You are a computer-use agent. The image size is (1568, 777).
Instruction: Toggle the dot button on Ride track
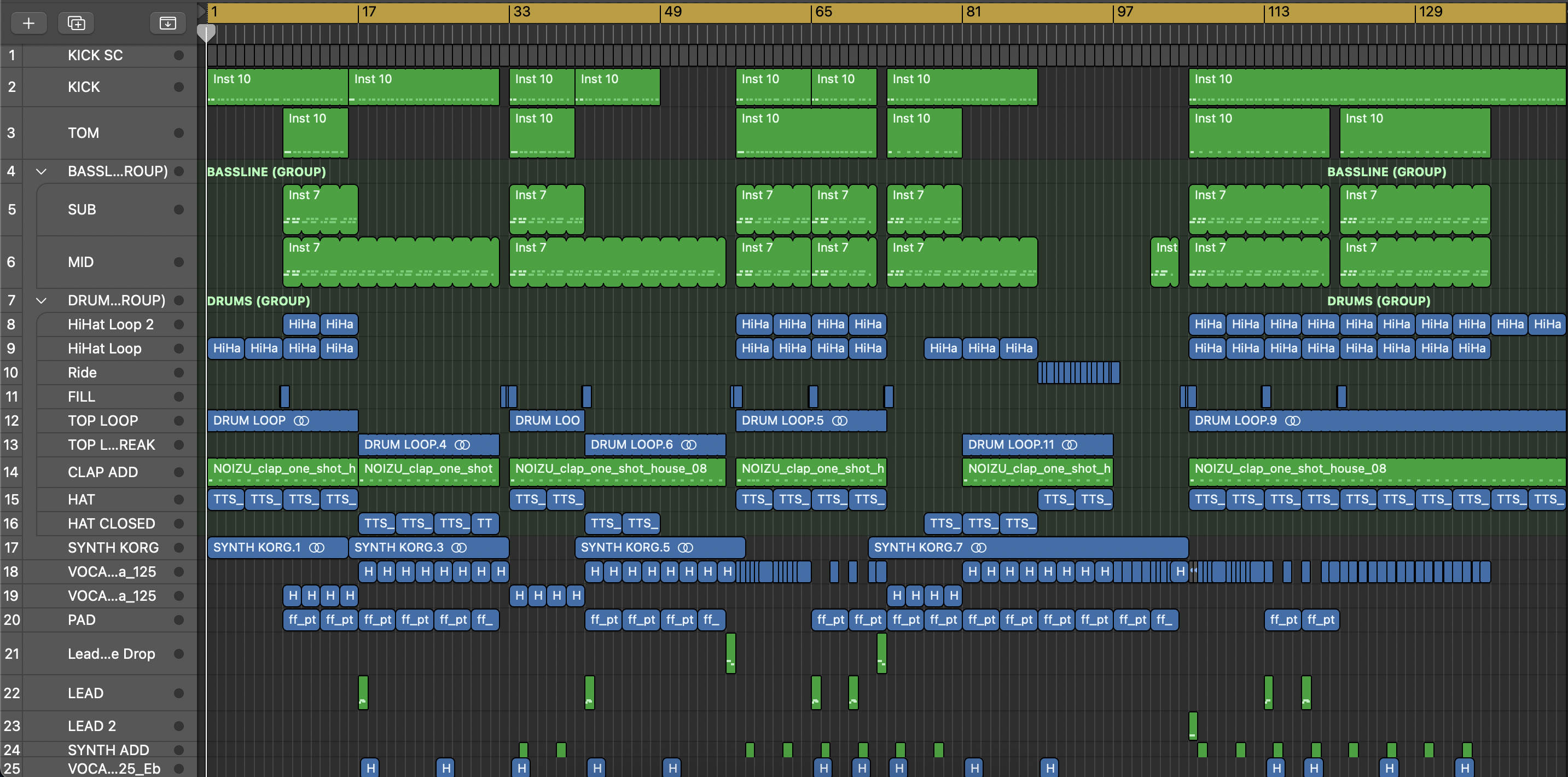point(178,373)
